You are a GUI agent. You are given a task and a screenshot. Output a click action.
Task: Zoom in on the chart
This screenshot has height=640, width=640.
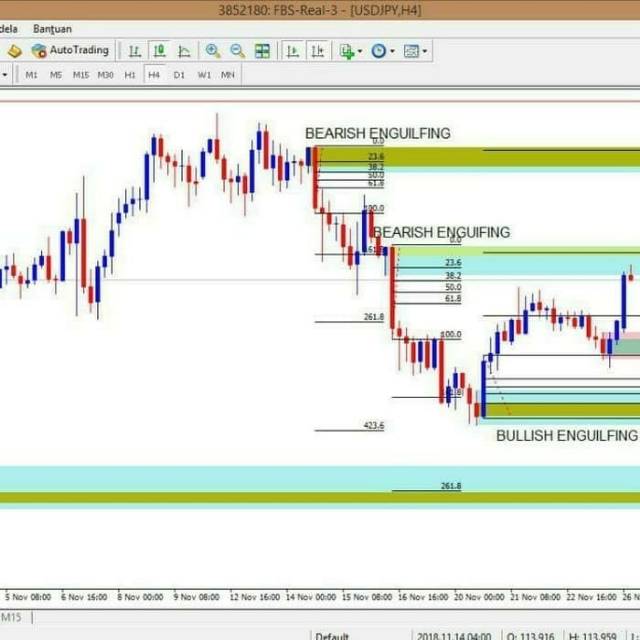click(x=213, y=51)
